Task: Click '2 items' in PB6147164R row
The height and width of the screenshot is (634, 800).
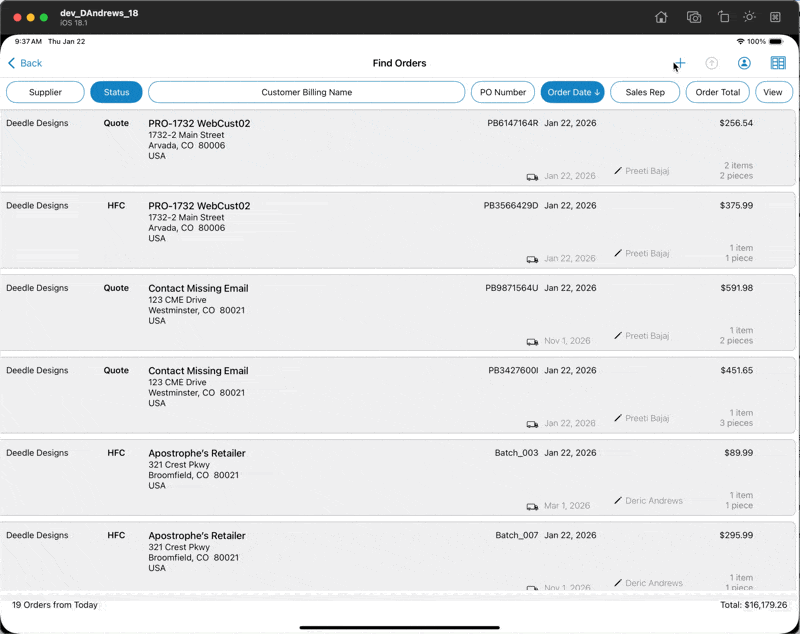Action: pyautogui.click(x=738, y=165)
